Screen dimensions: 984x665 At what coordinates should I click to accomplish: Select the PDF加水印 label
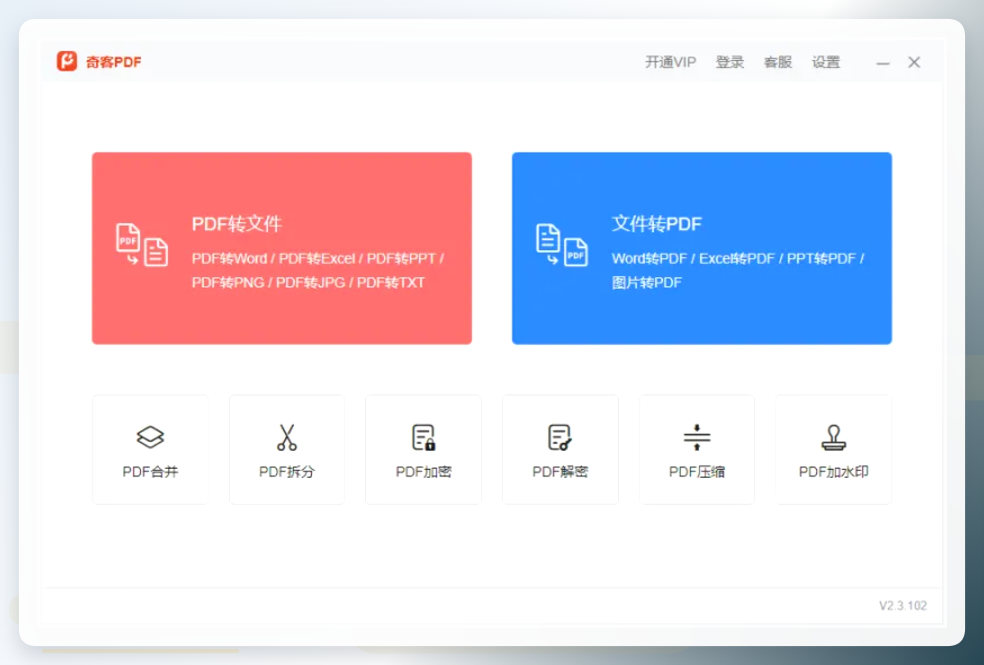(833, 472)
